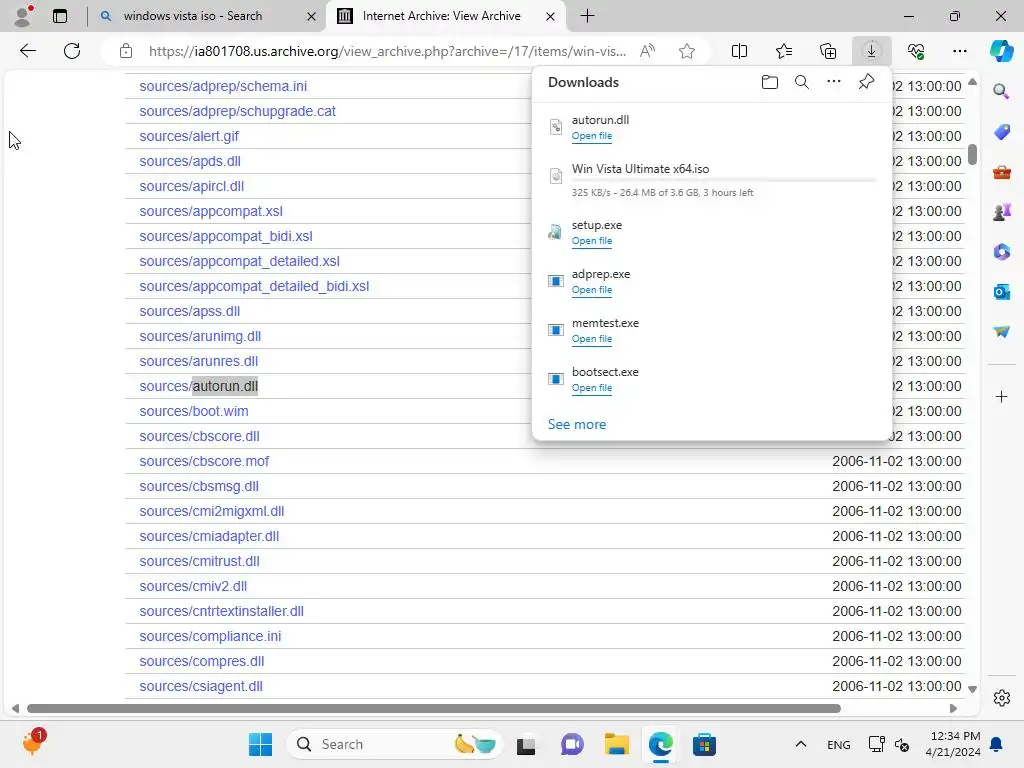Viewport: 1024px width, 768px height.
Task: Open the Collections panel
Action: coord(827,51)
